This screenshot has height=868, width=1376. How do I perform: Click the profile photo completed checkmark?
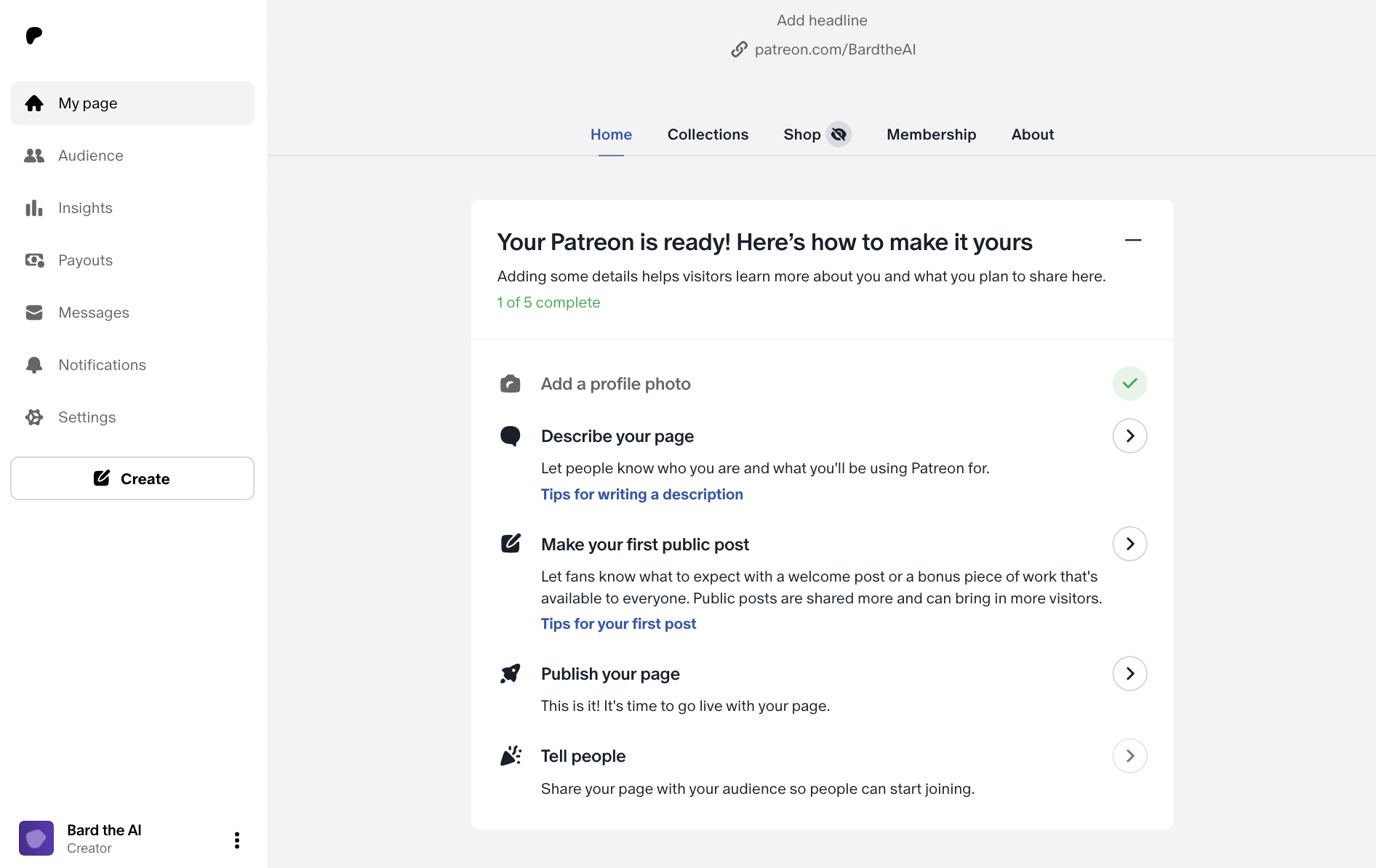pyautogui.click(x=1129, y=384)
